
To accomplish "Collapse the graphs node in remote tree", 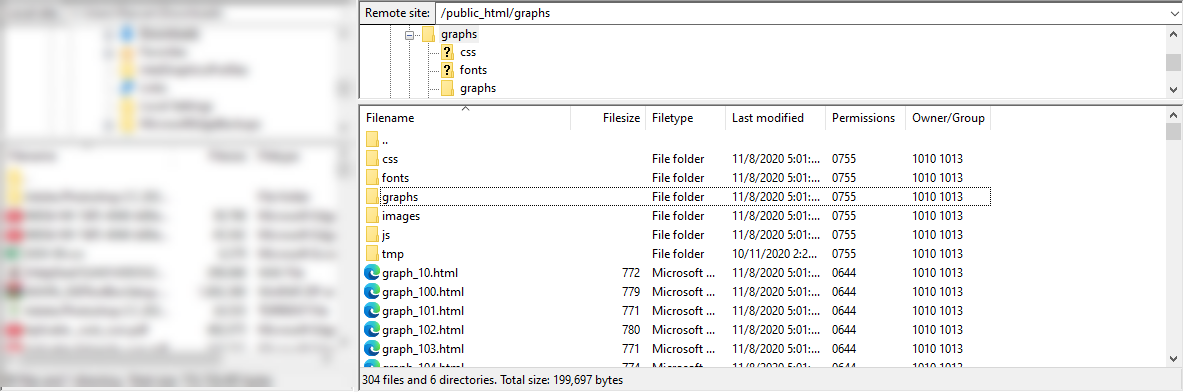I will click(409, 35).
